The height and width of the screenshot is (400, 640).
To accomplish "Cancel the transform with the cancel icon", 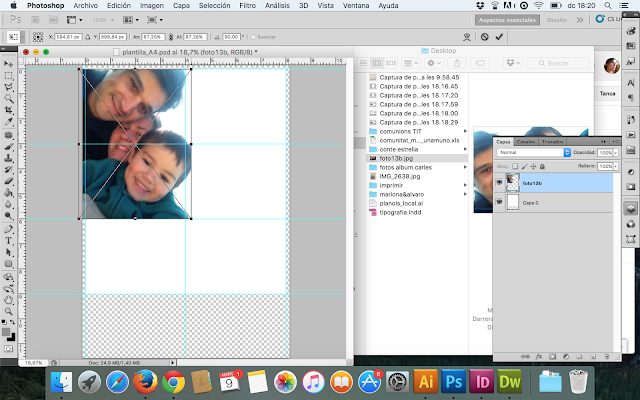I will coord(484,37).
